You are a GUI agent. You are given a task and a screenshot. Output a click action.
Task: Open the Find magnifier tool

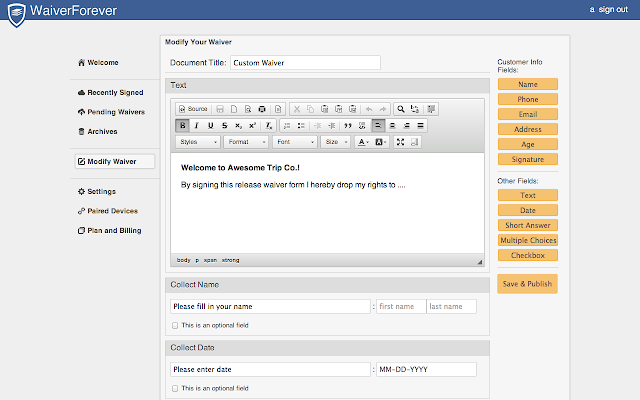[401, 108]
